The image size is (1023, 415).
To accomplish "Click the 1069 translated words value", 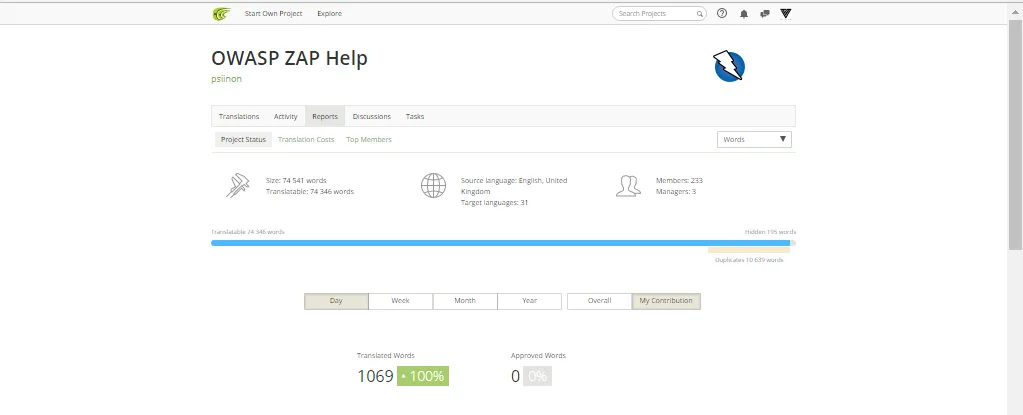I will pos(375,376).
